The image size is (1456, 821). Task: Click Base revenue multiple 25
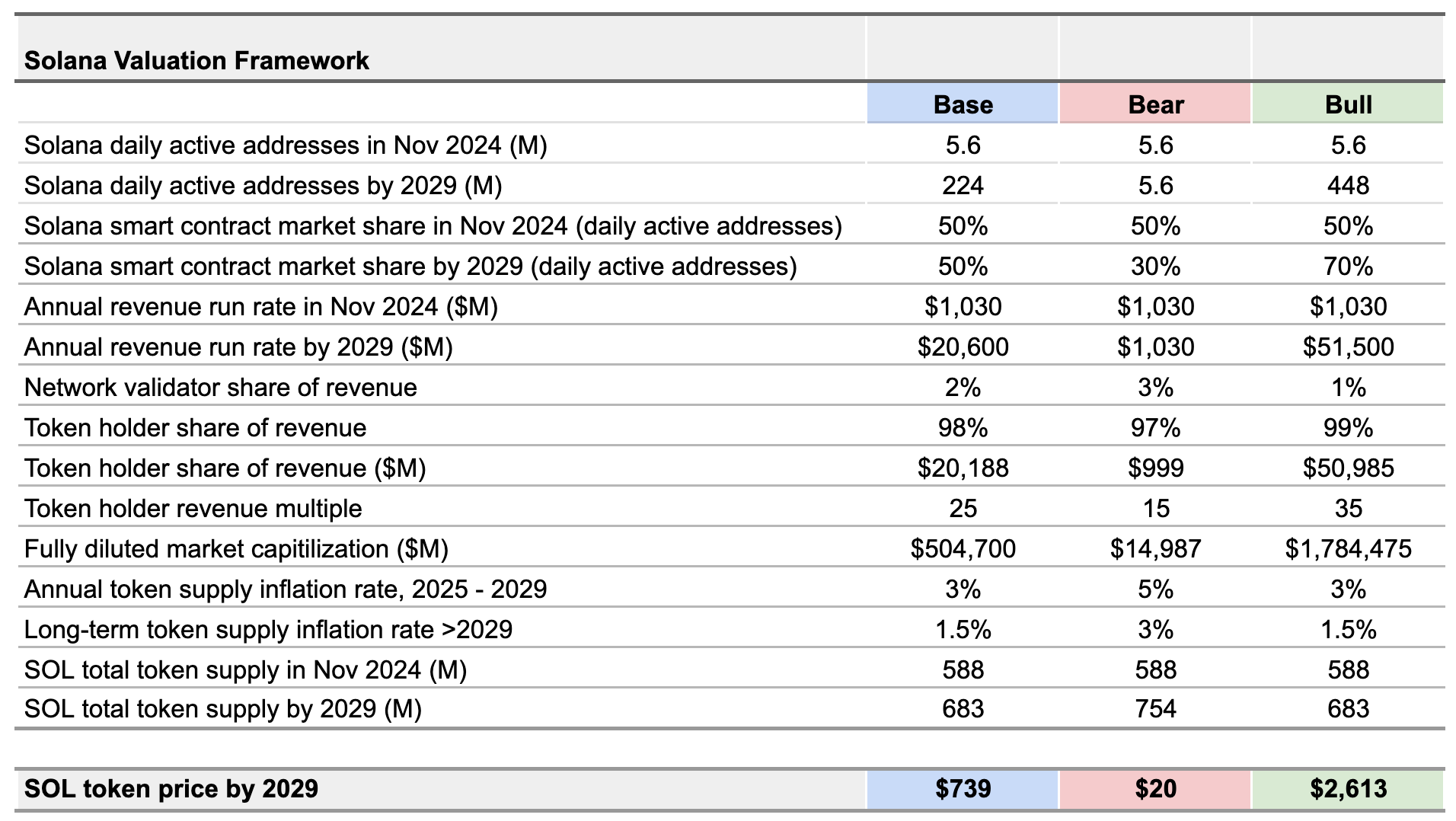(963, 508)
